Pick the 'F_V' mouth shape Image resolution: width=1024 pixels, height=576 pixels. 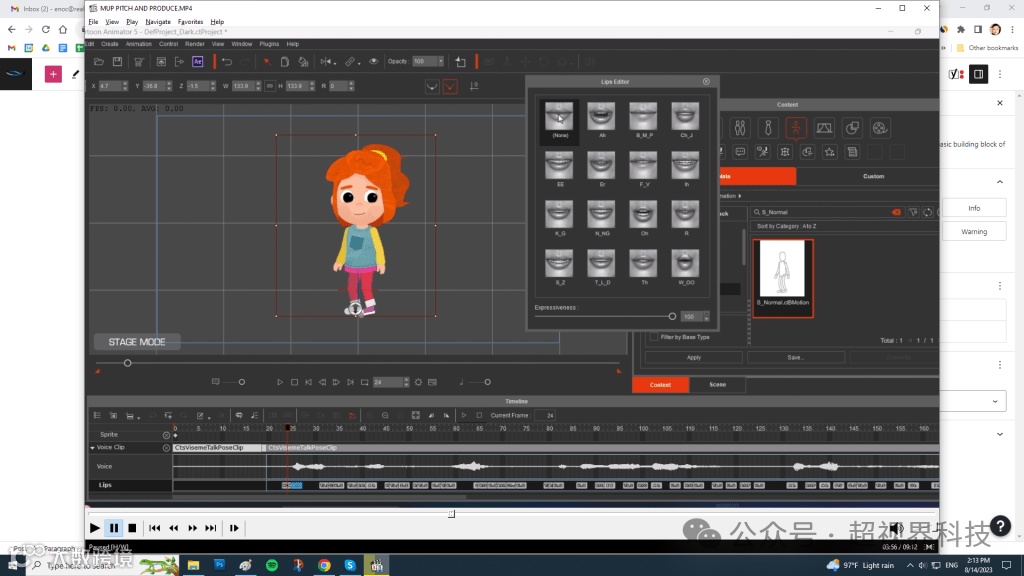[643, 167]
